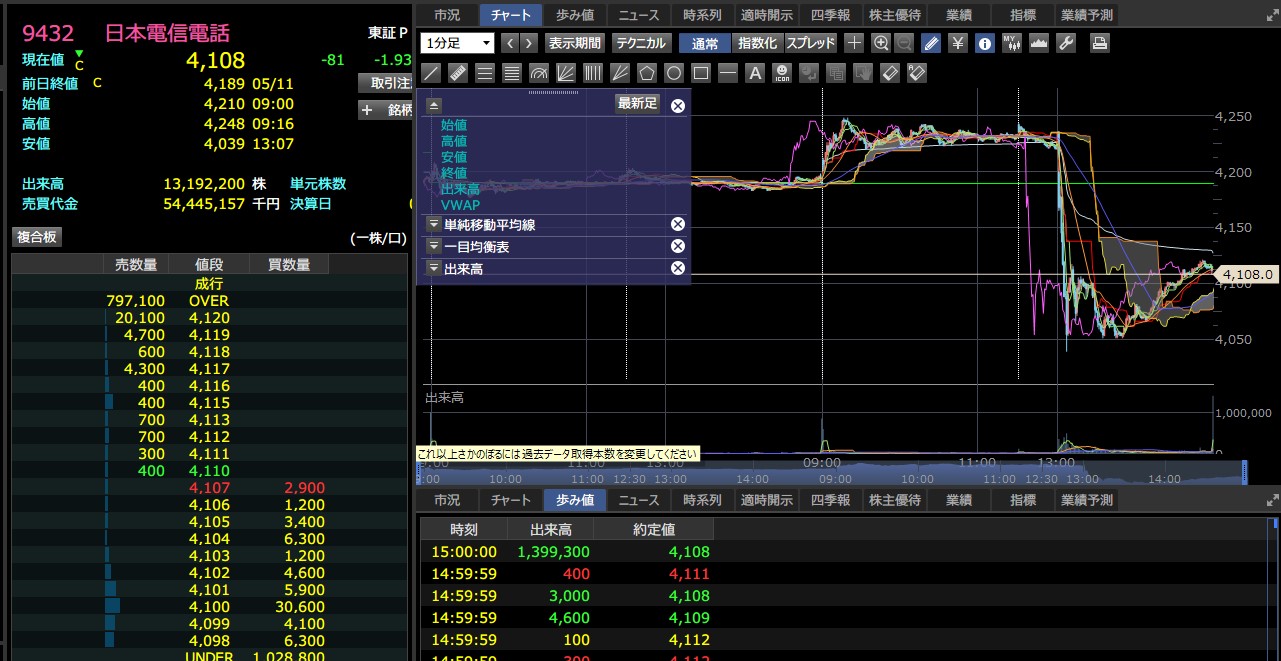Remove 単純移動平均線 indicator with X
The width and height of the screenshot is (1281, 661).
tap(677, 224)
